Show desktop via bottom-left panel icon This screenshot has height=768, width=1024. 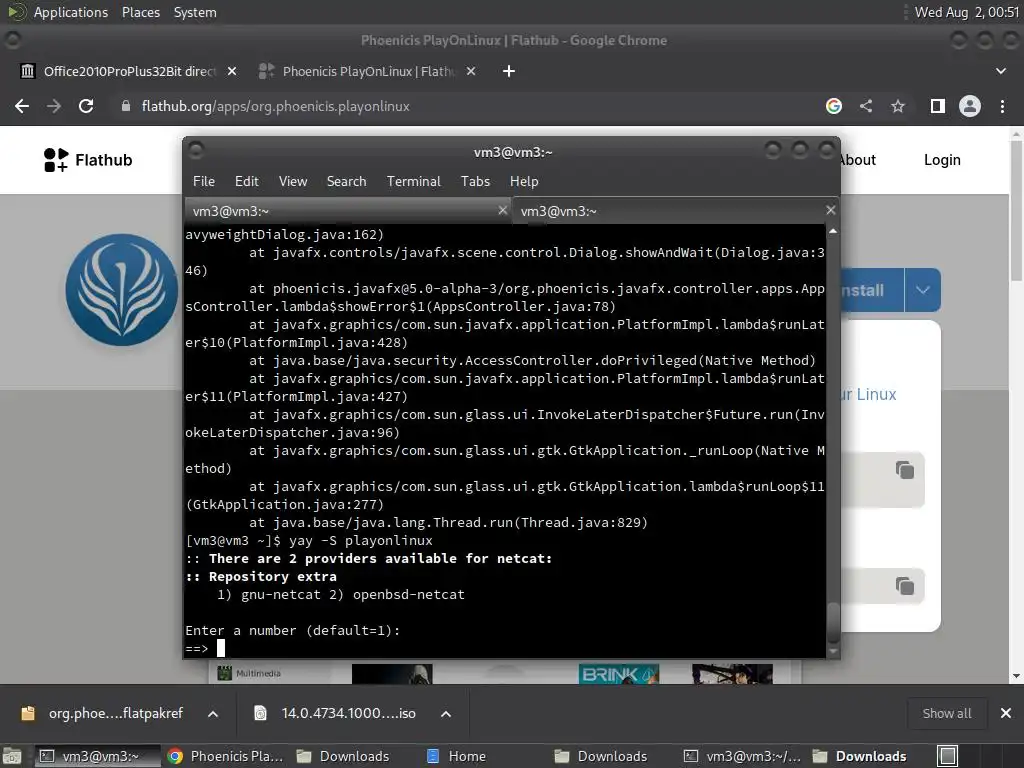coord(12,756)
